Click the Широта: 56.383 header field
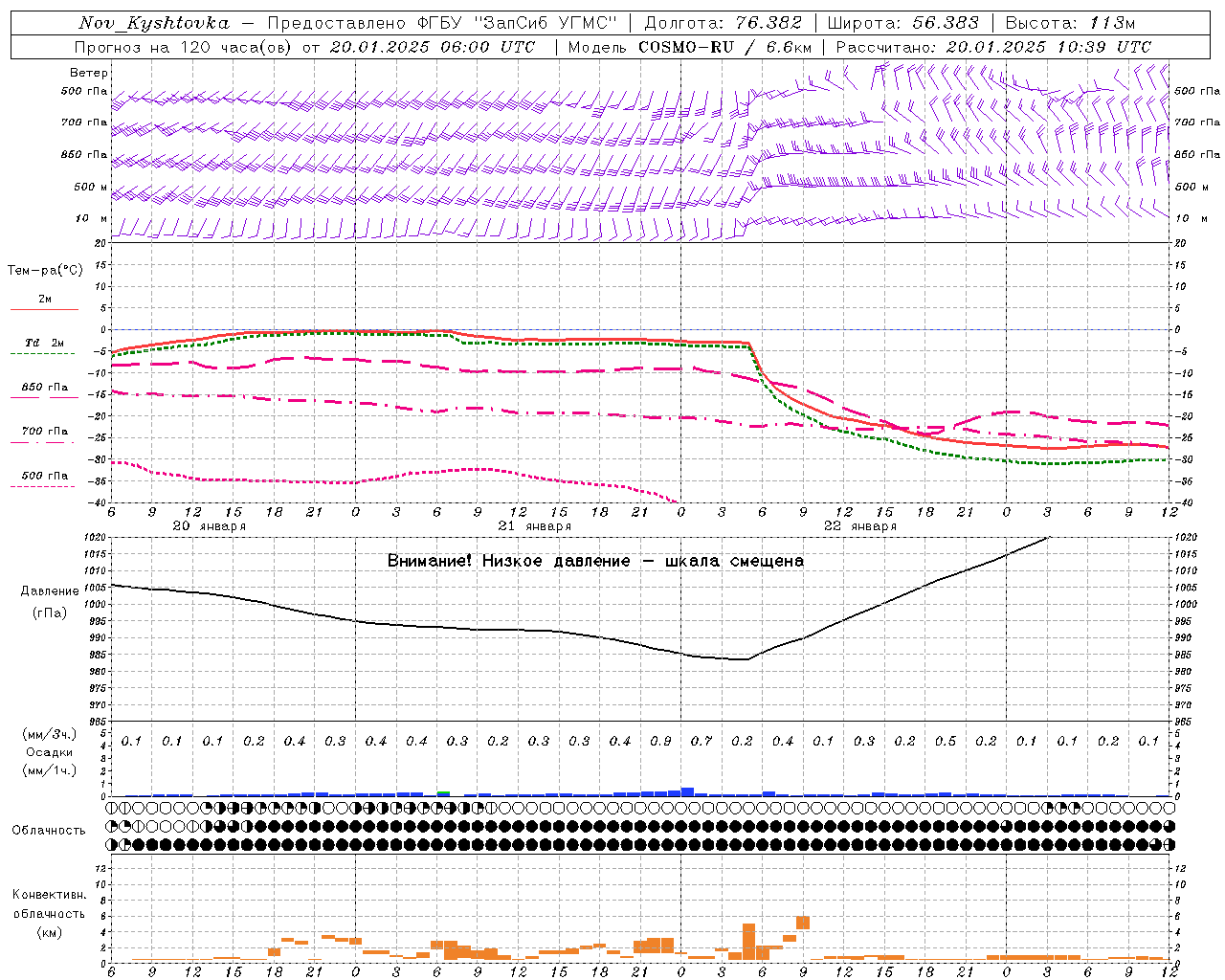This screenshot has width=1225, height=980. tap(902, 23)
